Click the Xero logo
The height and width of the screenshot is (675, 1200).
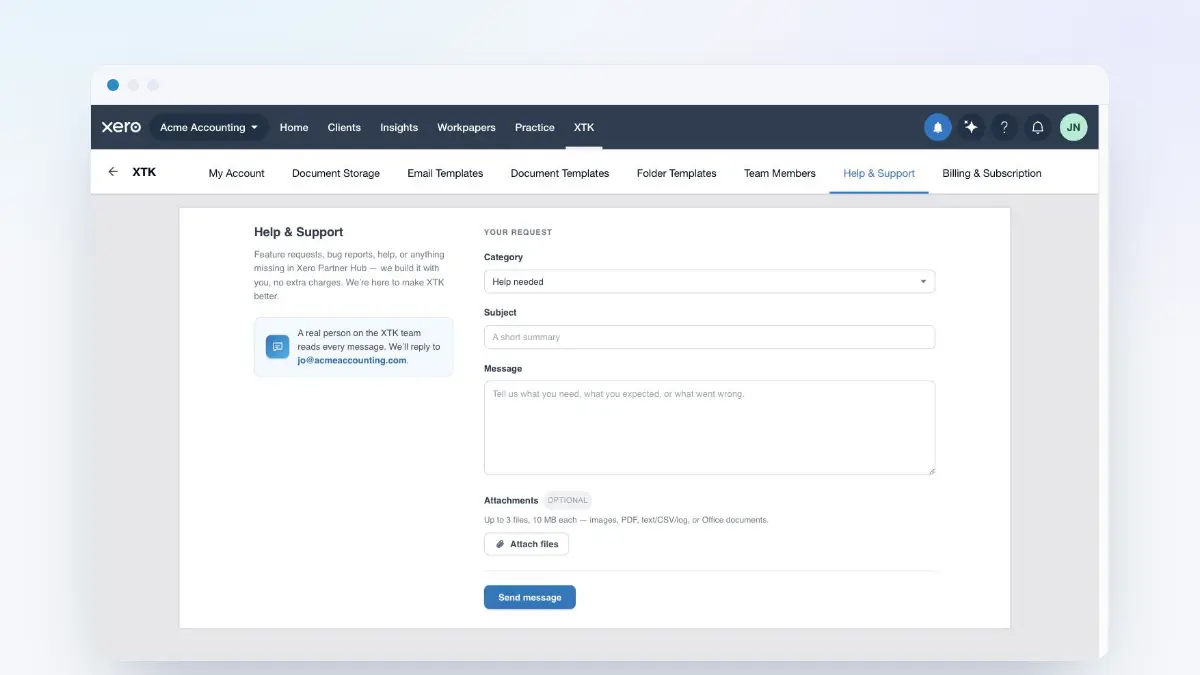121,127
